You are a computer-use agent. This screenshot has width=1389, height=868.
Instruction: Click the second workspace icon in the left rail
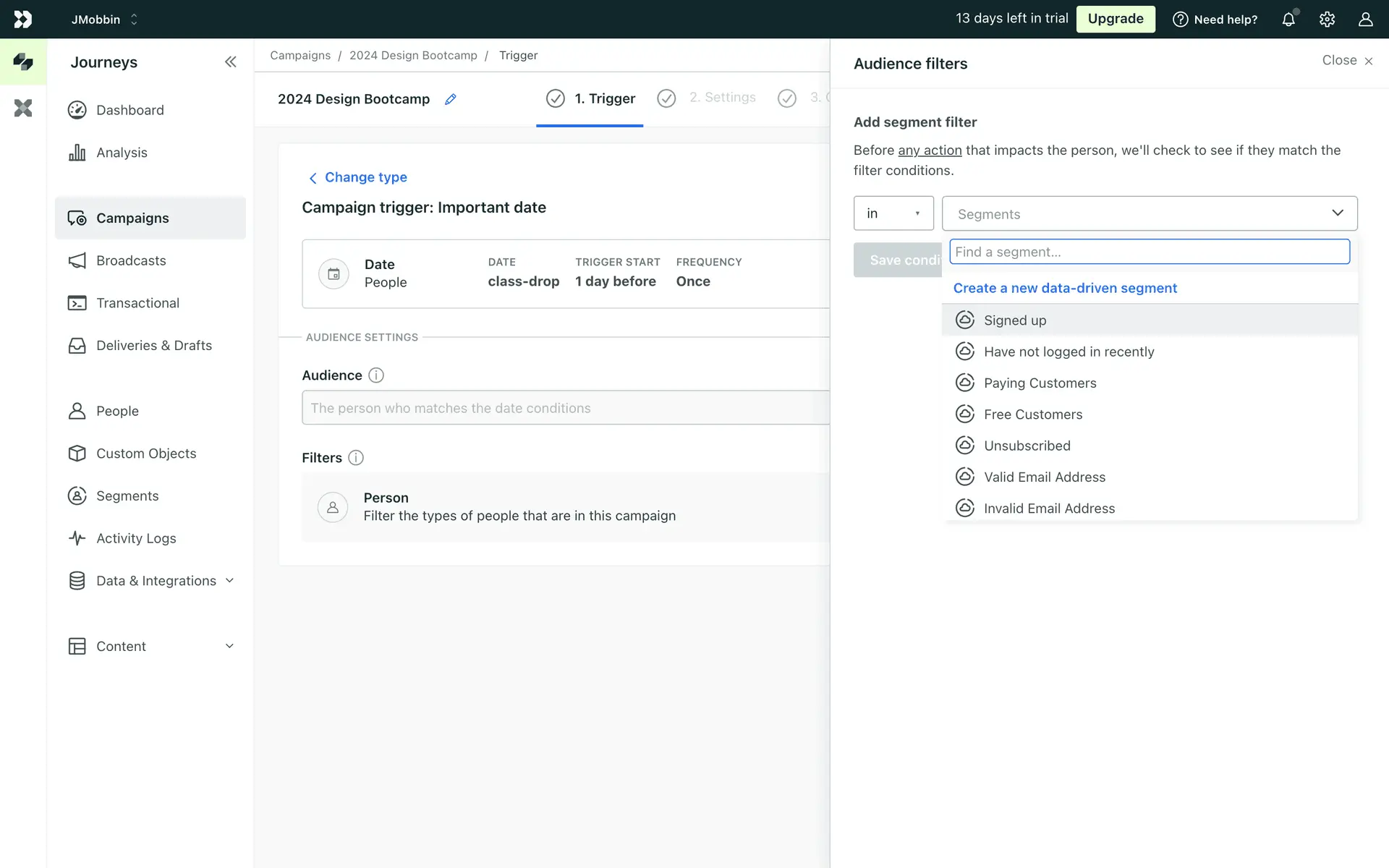click(23, 109)
